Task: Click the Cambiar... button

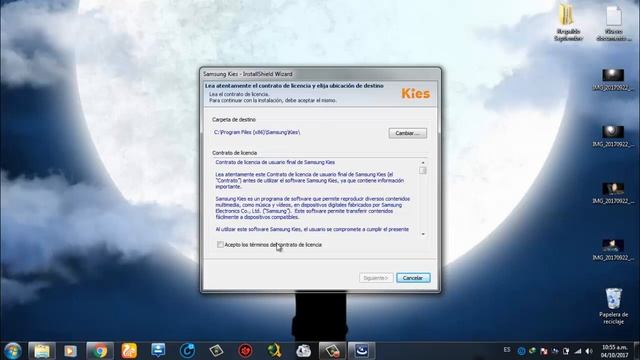Action: click(x=408, y=133)
